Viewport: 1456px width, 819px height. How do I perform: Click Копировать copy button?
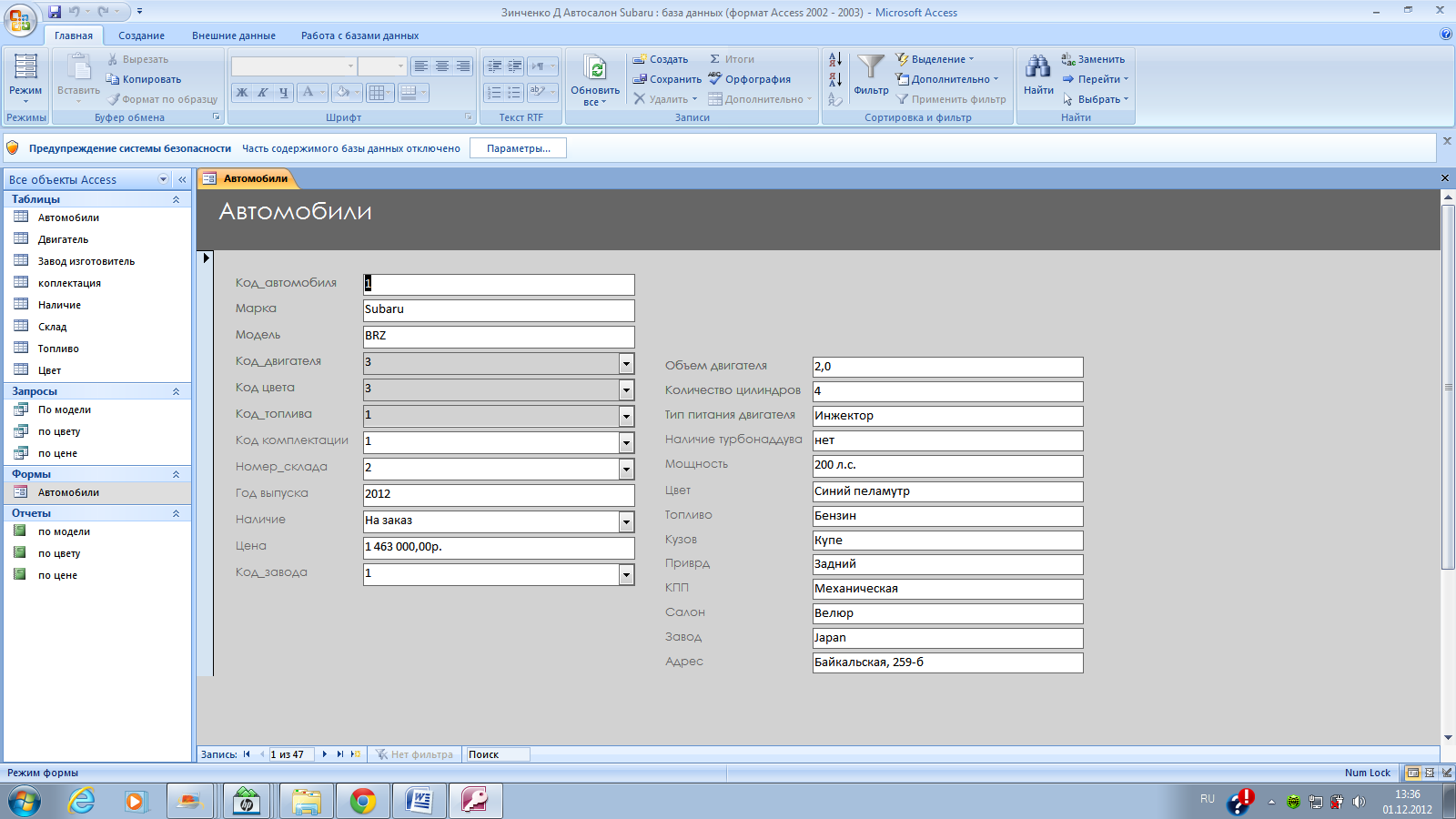coord(144,79)
